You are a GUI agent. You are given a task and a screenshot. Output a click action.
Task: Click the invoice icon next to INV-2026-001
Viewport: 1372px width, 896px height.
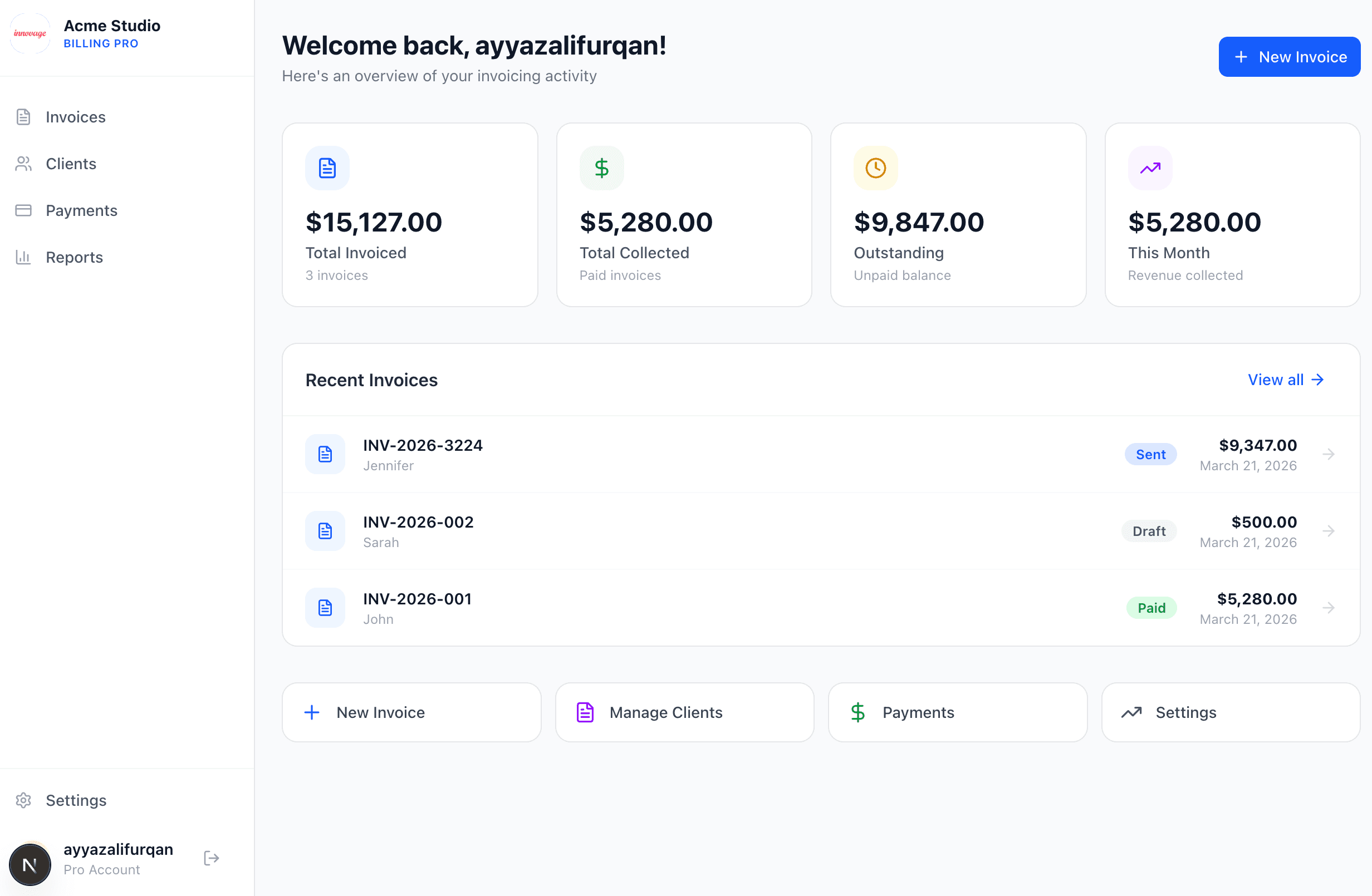[x=325, y=607]
